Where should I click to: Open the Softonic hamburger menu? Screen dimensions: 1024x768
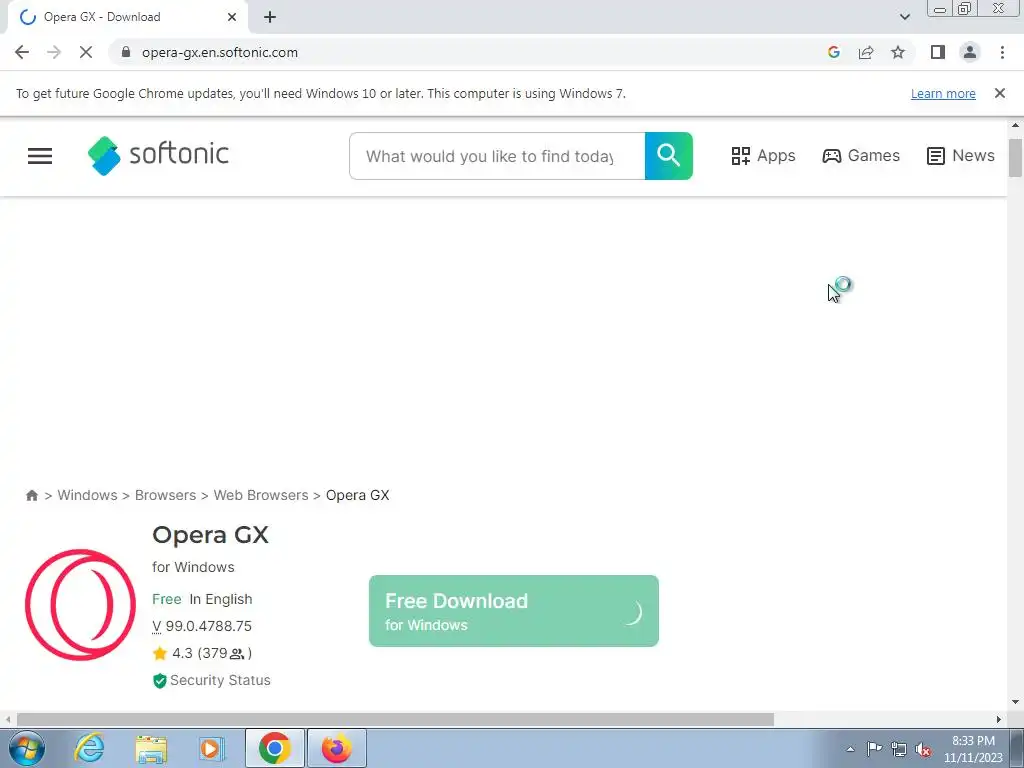[x=40, y=155]
